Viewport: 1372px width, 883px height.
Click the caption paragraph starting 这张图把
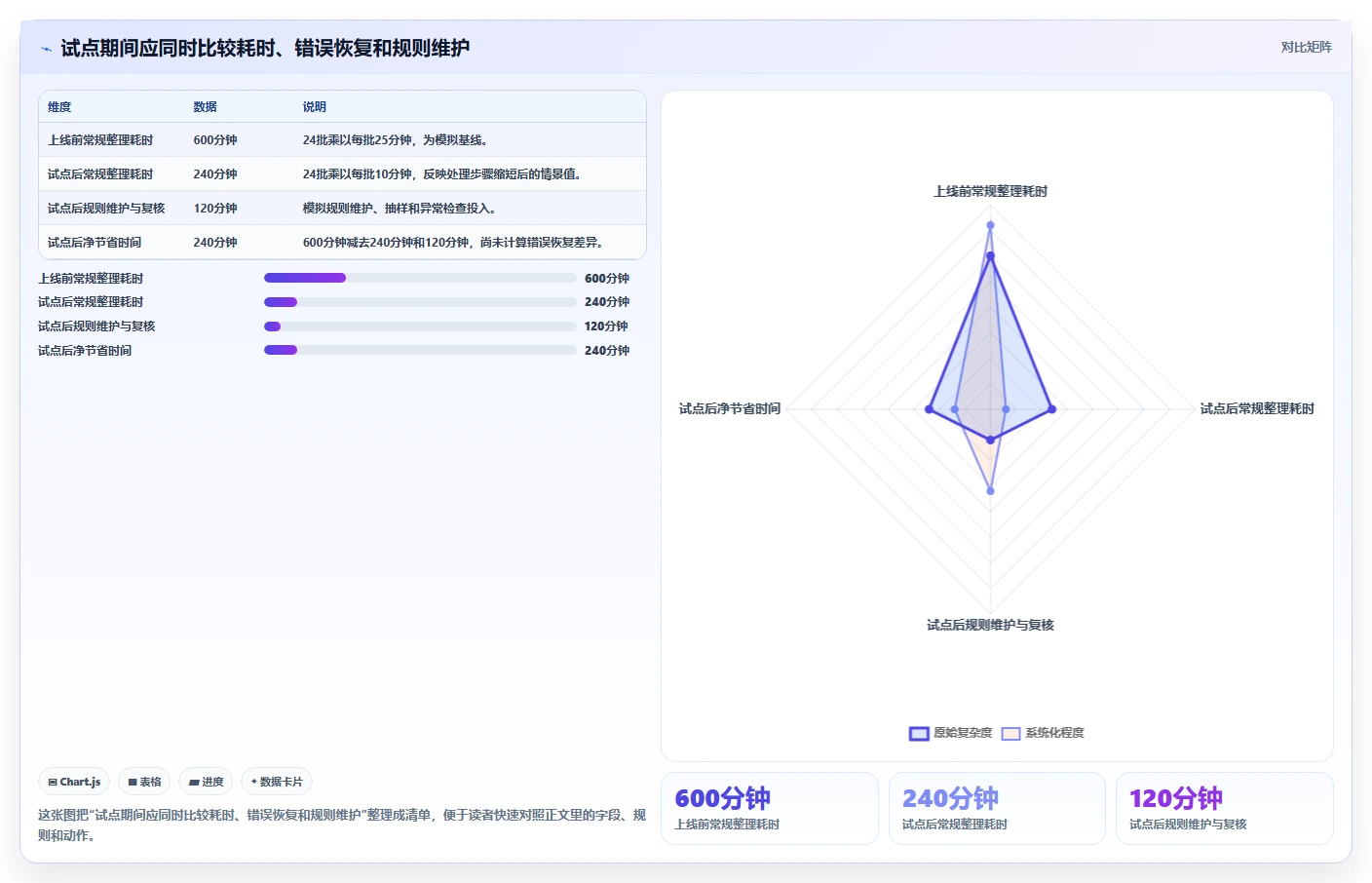pos(342,825)
